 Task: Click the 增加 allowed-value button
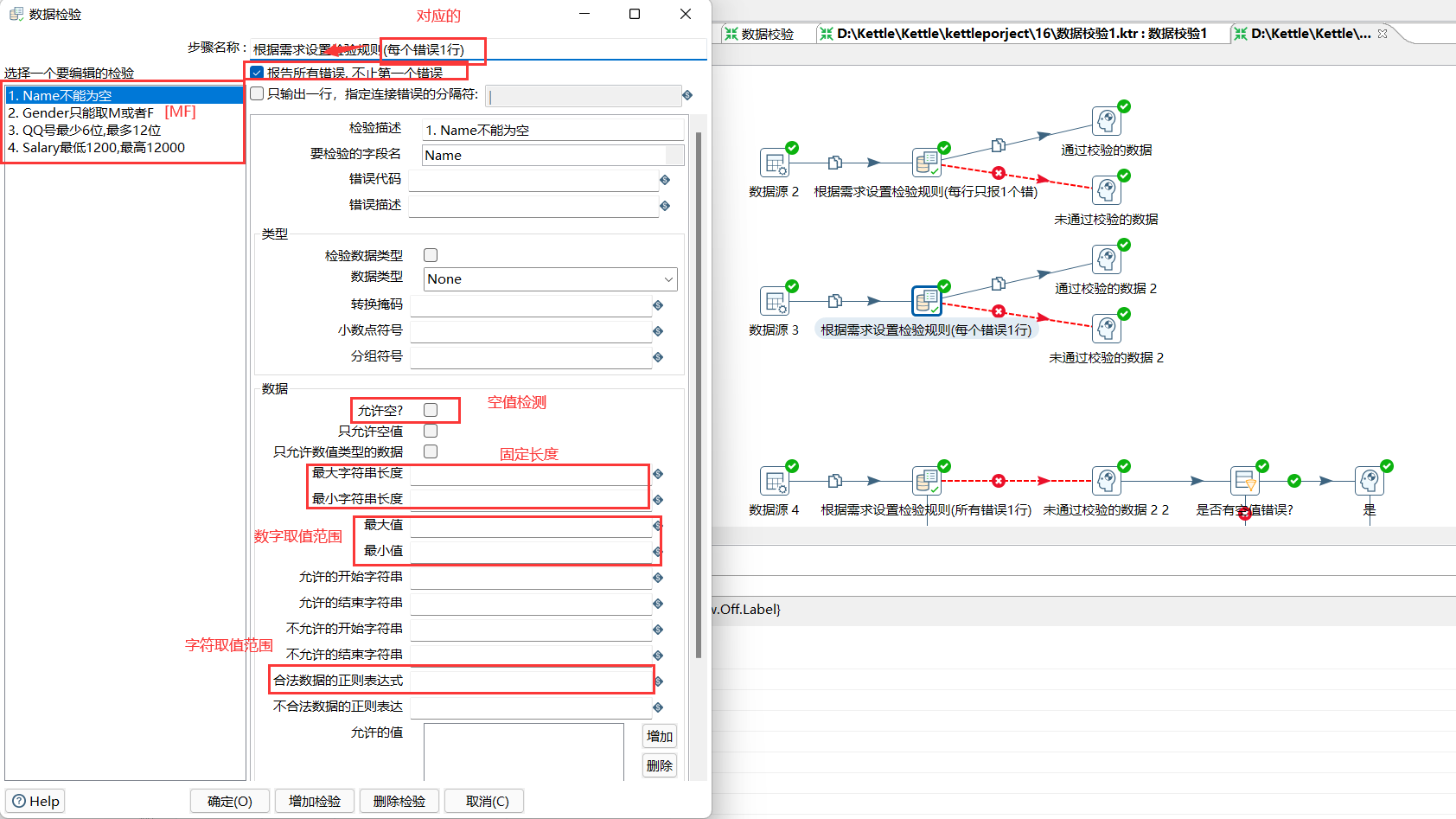(x=660, y=736)
